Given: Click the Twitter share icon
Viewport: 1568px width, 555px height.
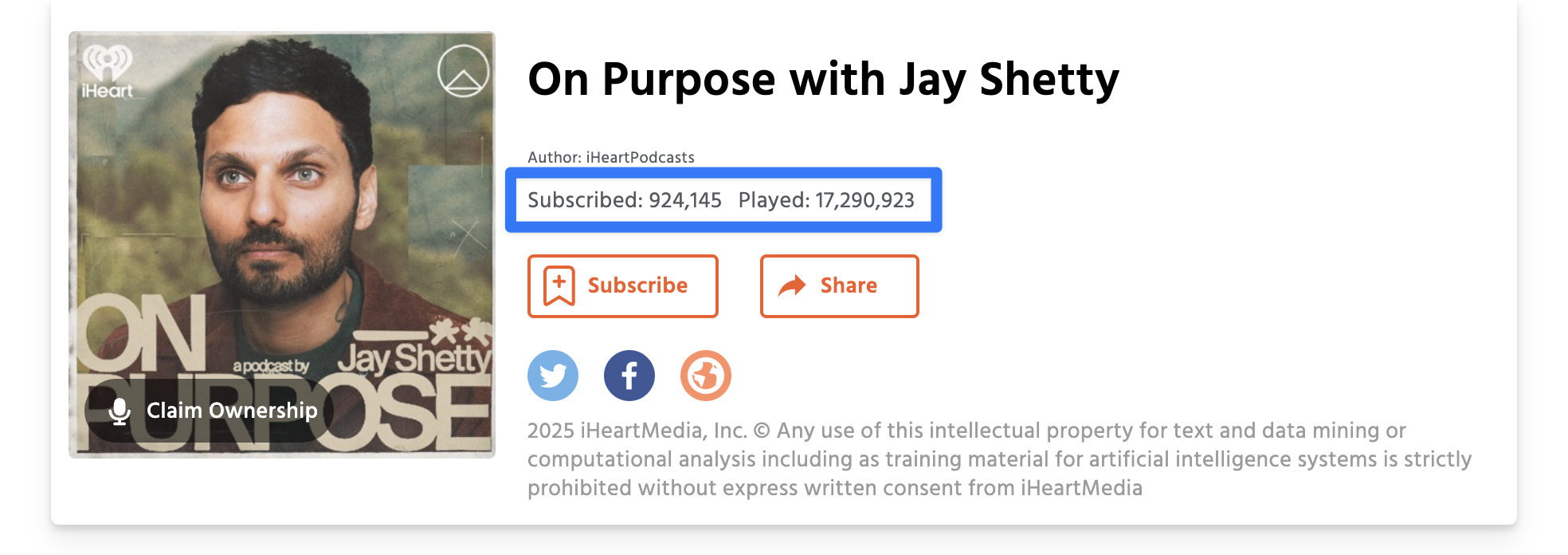Looking at the screenshot, I should click(553, 375).
